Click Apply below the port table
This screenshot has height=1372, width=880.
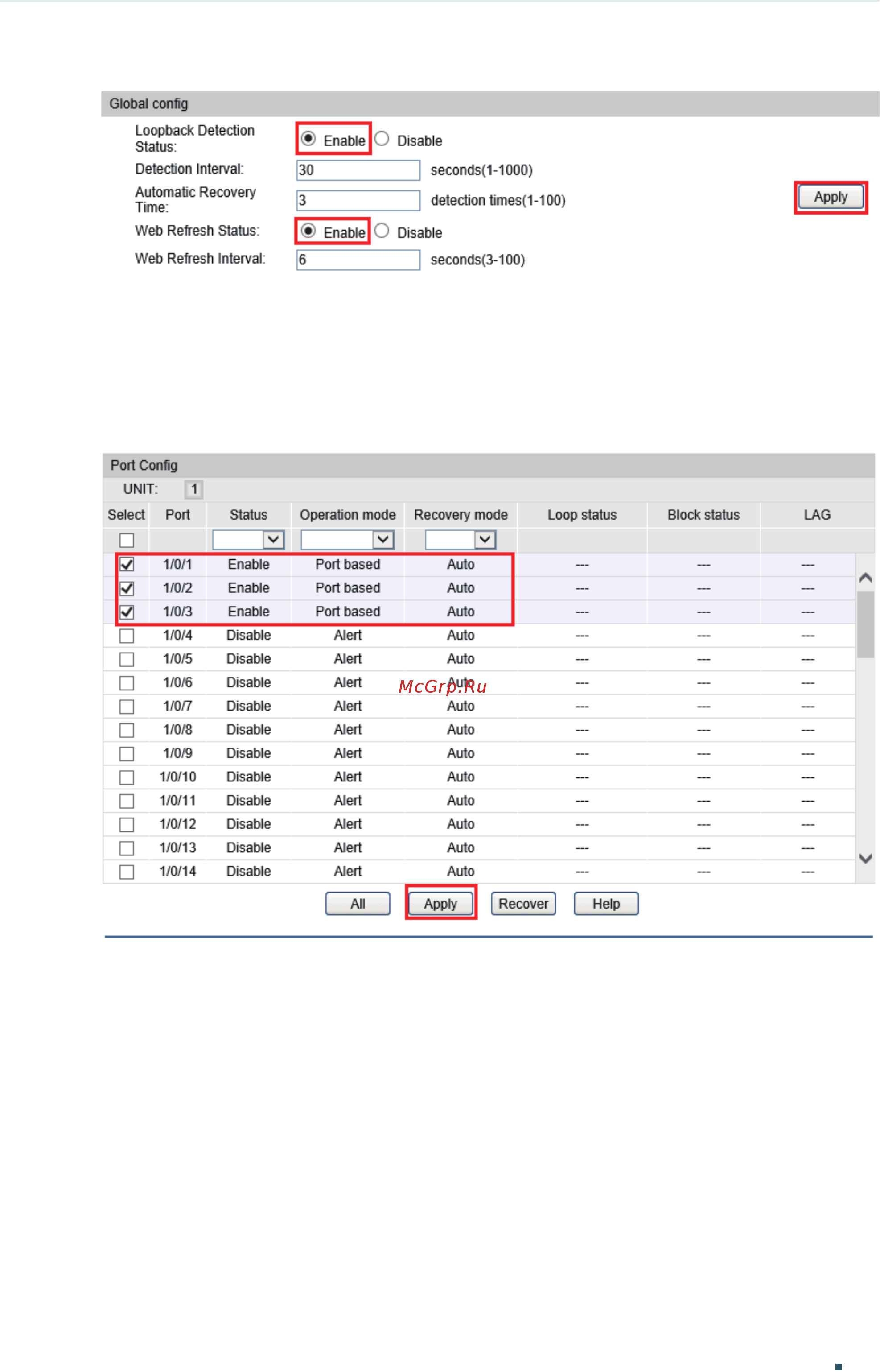point(440,904)
